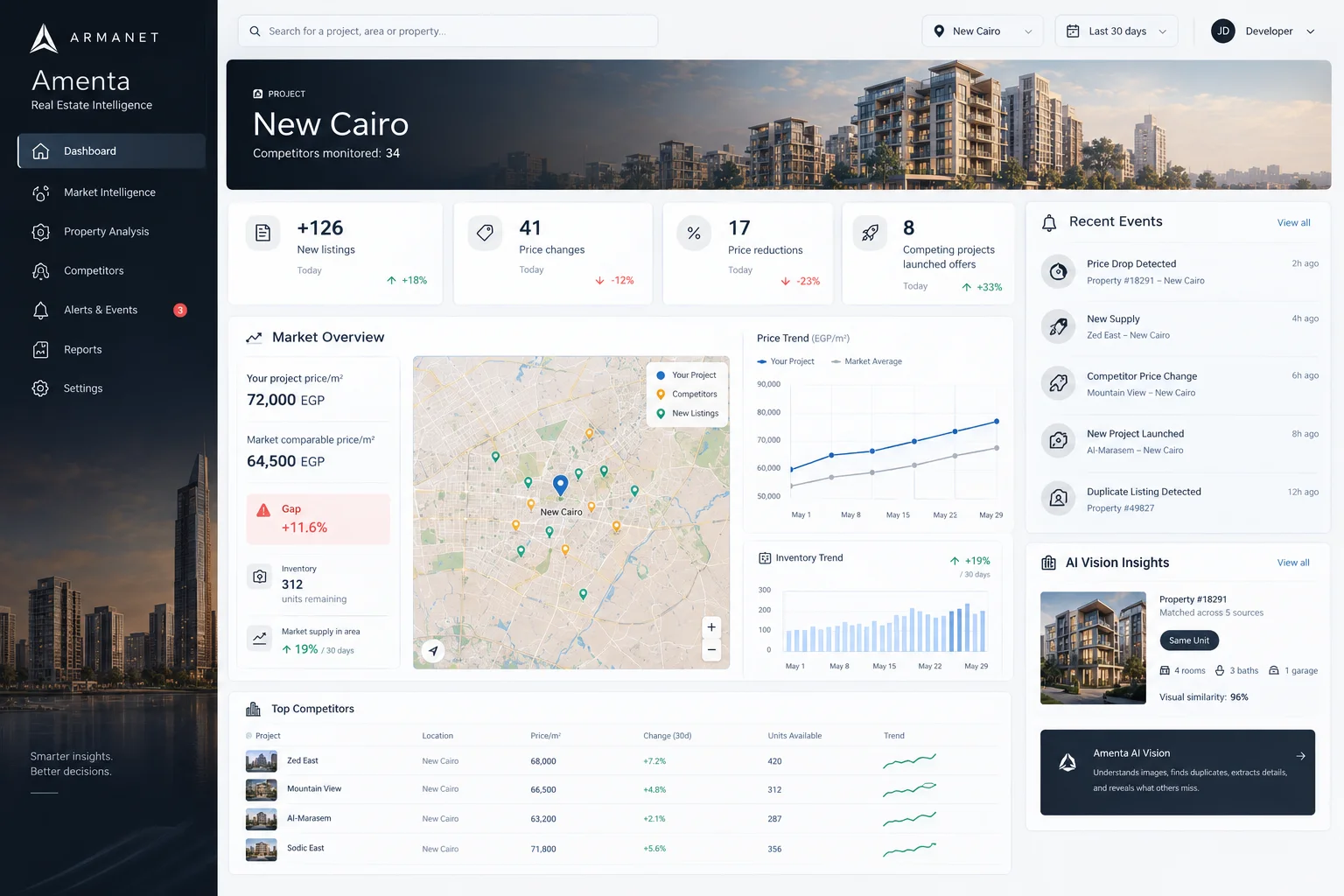The width and height of the screenshot is (1344, 896).
Task: Toggle Market Average series in Price Trend legend
Action: point(866,361)
